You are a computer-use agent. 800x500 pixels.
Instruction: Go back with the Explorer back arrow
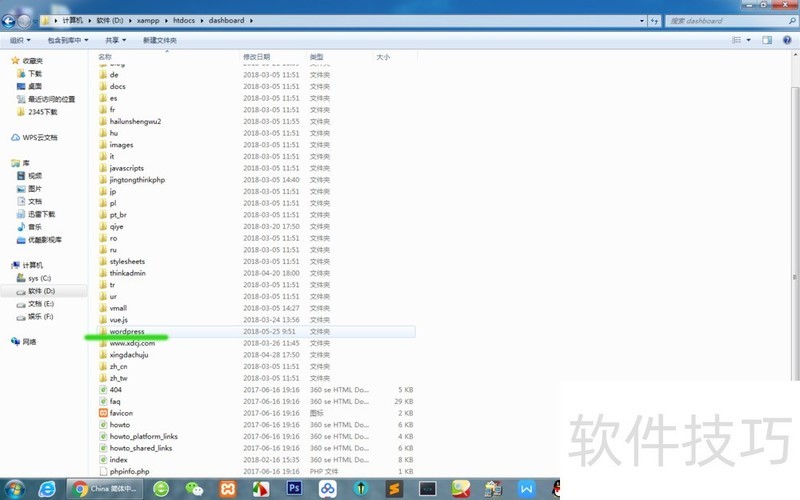(x=8, y=21)
